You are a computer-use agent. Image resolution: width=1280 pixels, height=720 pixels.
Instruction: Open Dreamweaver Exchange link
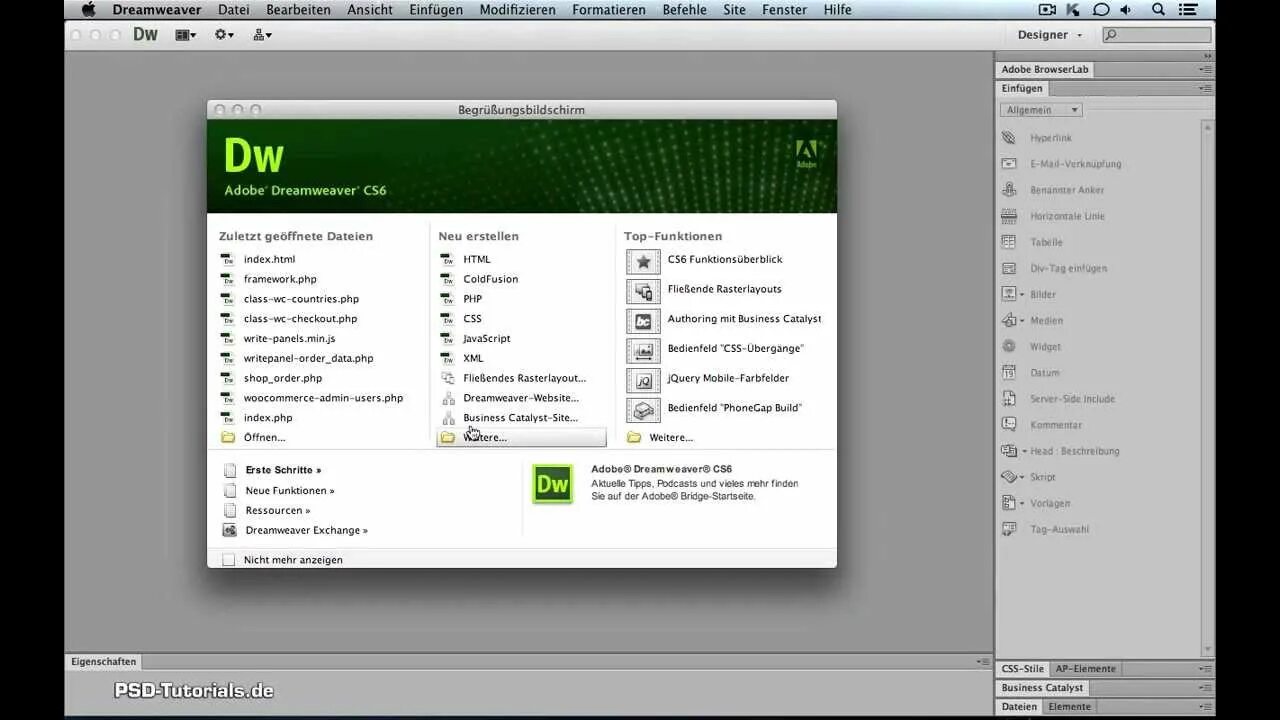(x=306, y=531)
